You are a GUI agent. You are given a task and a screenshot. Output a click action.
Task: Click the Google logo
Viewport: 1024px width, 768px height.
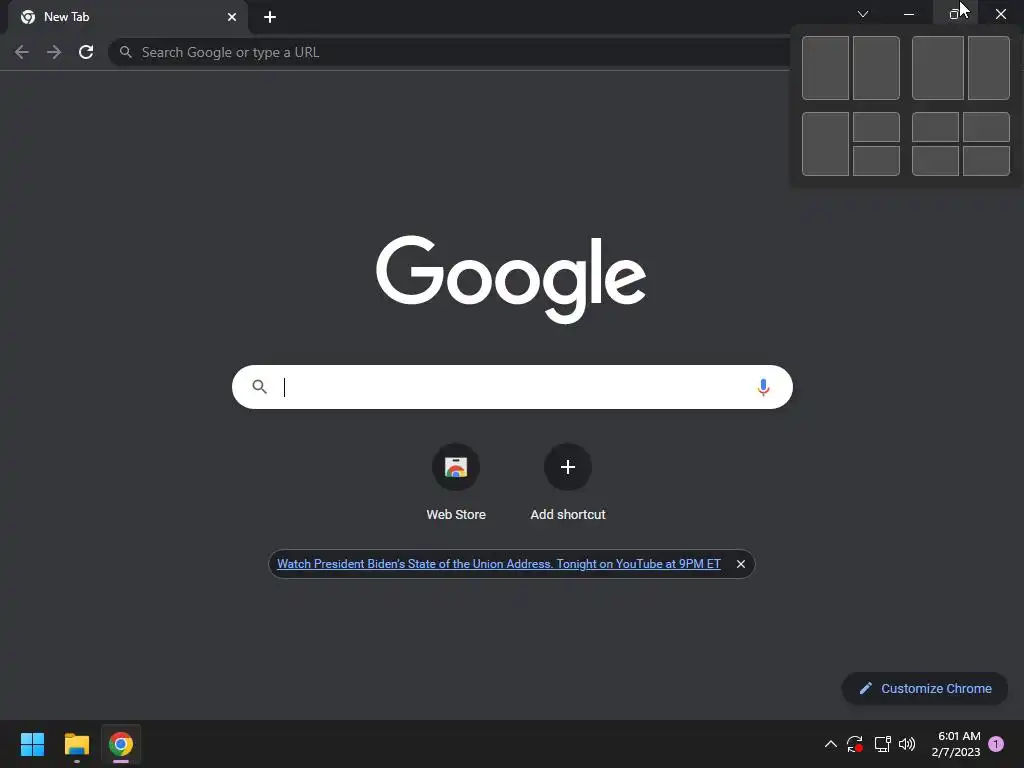[x=511, y=279]
